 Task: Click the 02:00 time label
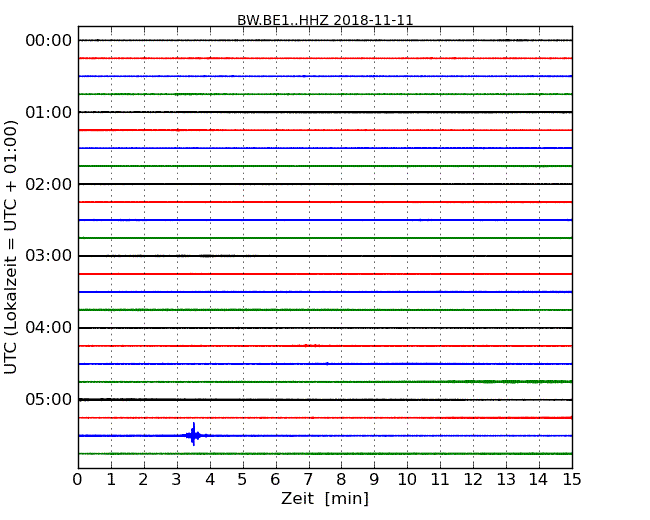coord(49,184)
